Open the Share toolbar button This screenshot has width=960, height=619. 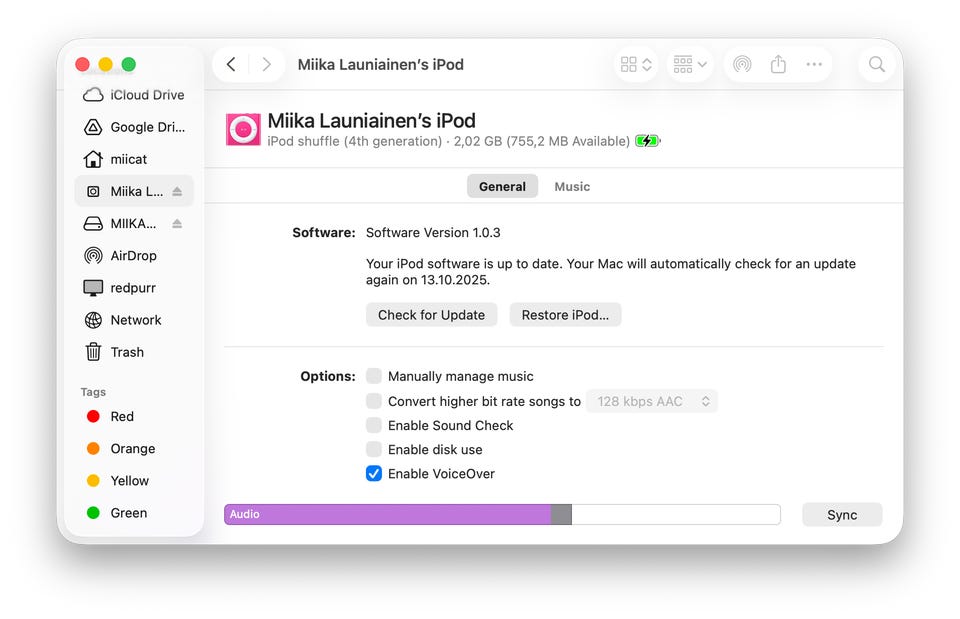coord(778,64)
